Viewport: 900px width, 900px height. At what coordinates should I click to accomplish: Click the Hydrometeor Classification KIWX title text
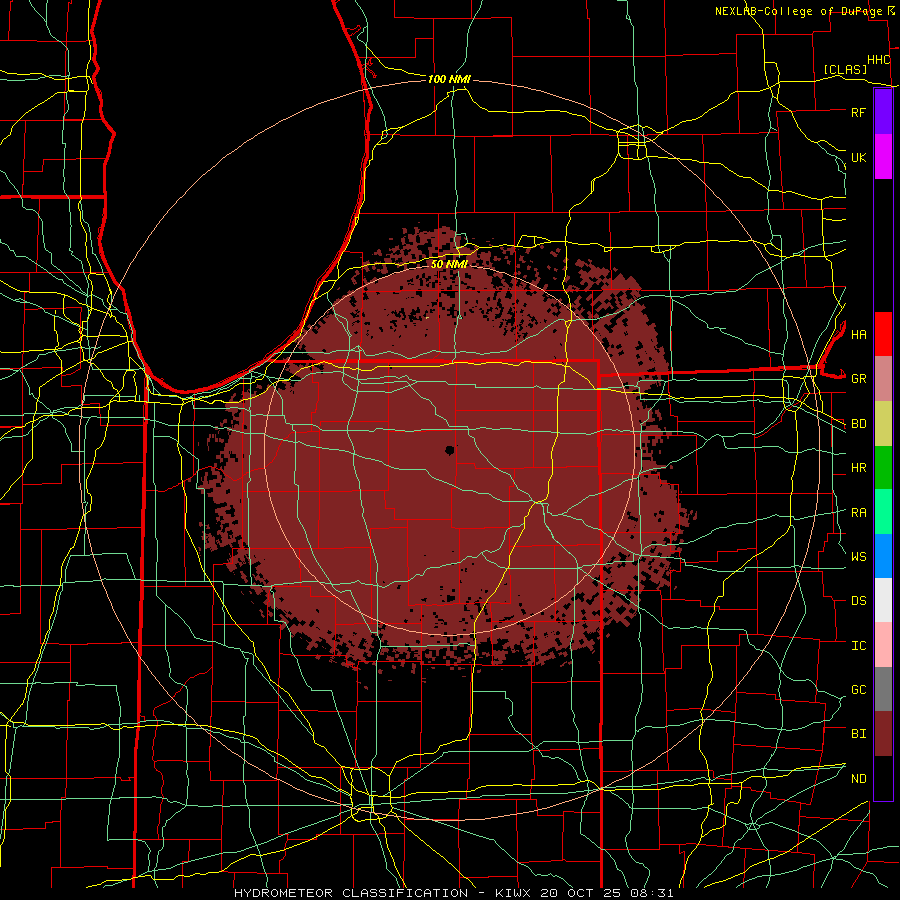pyautogui.click(x=453, y=893)
